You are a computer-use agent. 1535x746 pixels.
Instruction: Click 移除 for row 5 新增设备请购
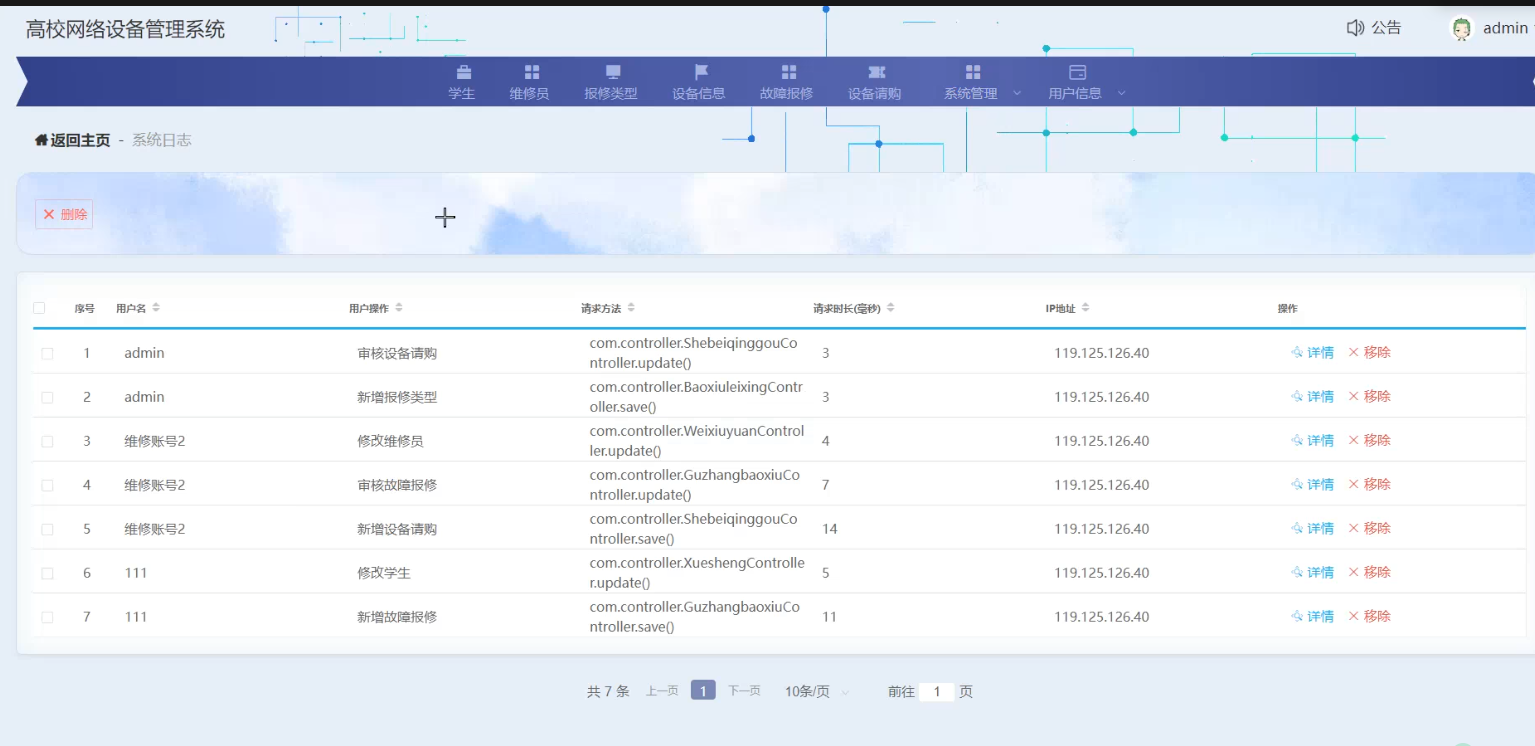[1369, 528]
